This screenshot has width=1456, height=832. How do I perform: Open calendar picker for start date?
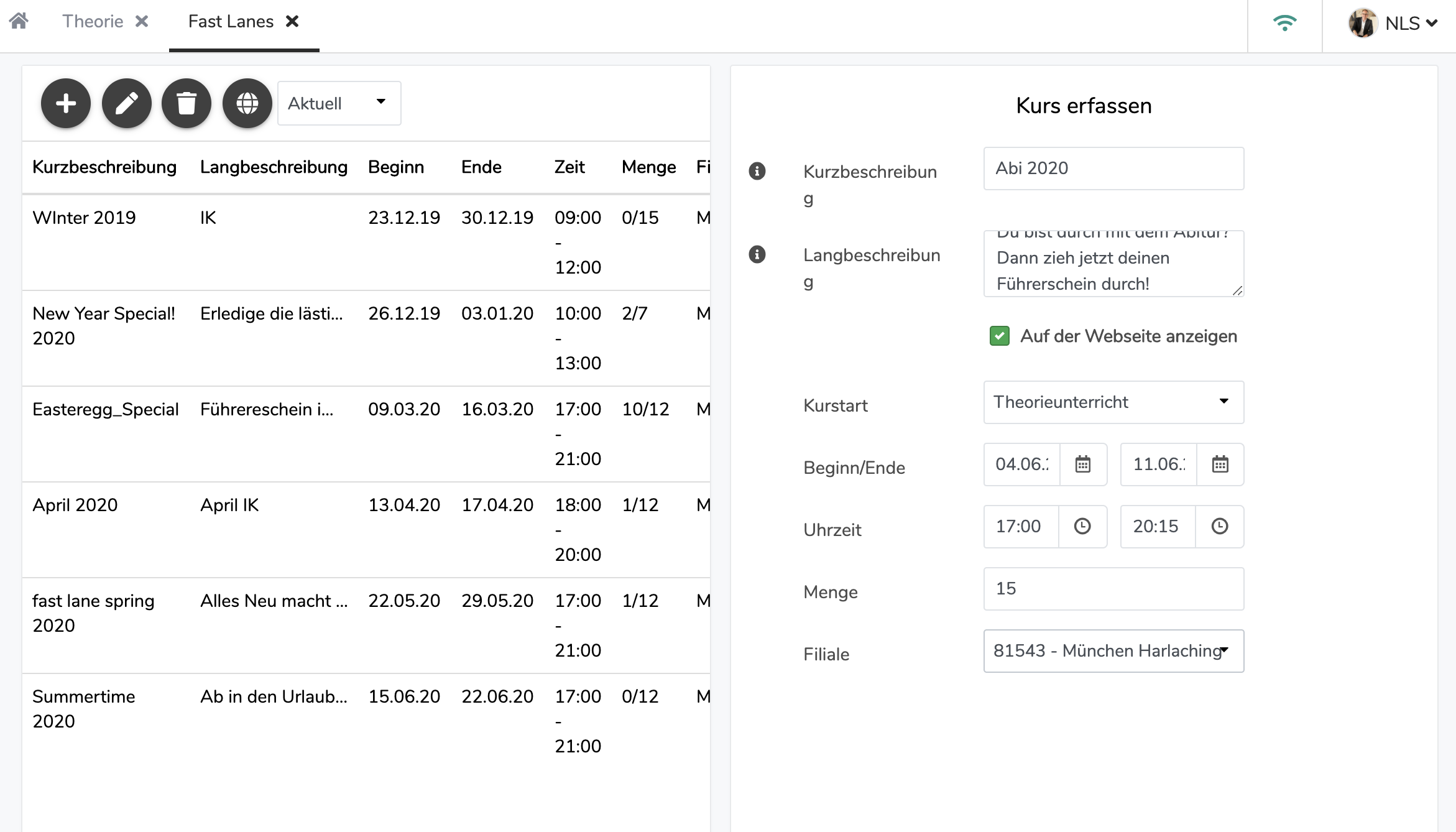[1083, 465]
